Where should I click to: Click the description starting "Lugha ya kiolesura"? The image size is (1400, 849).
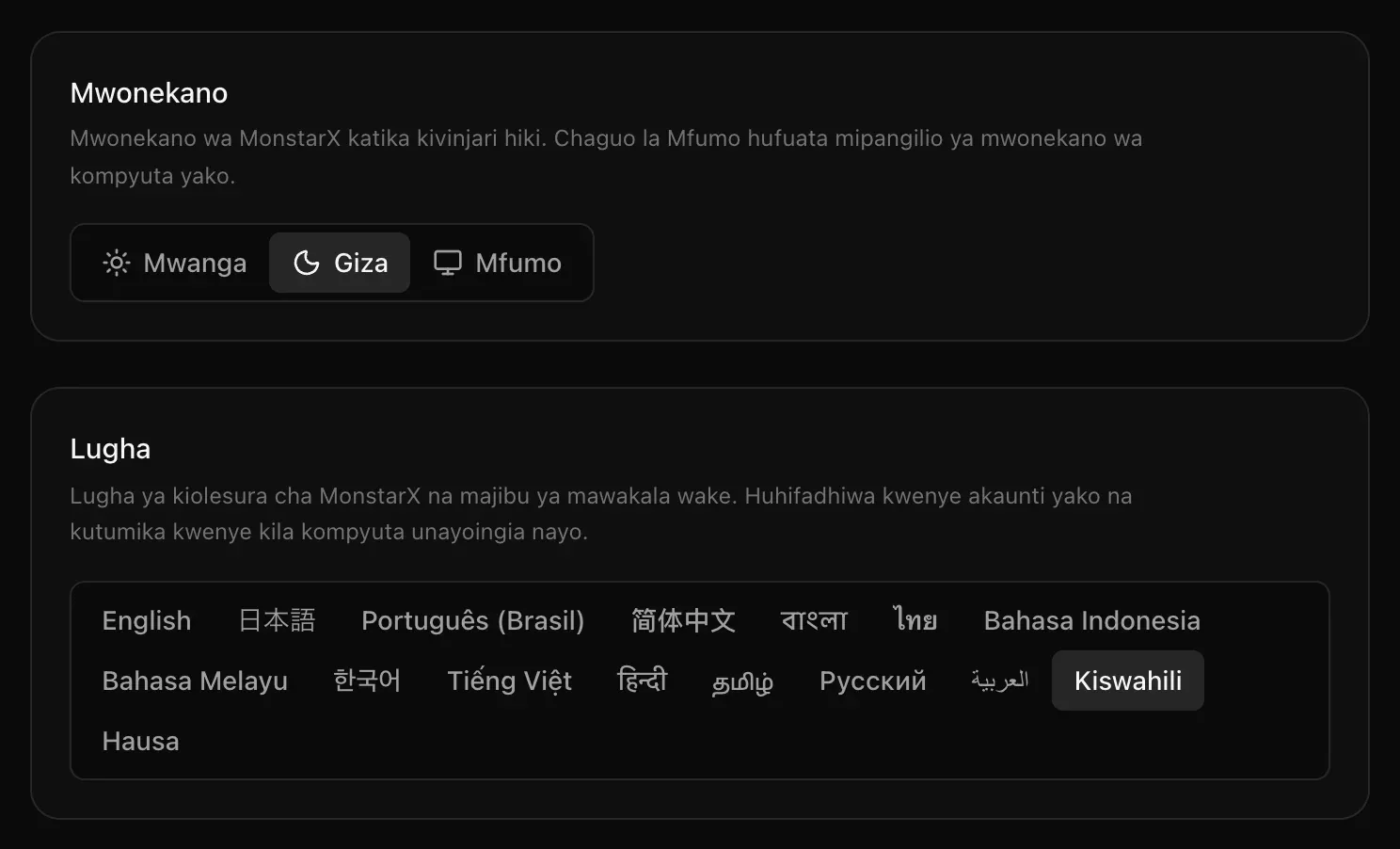tap(601, 514)
